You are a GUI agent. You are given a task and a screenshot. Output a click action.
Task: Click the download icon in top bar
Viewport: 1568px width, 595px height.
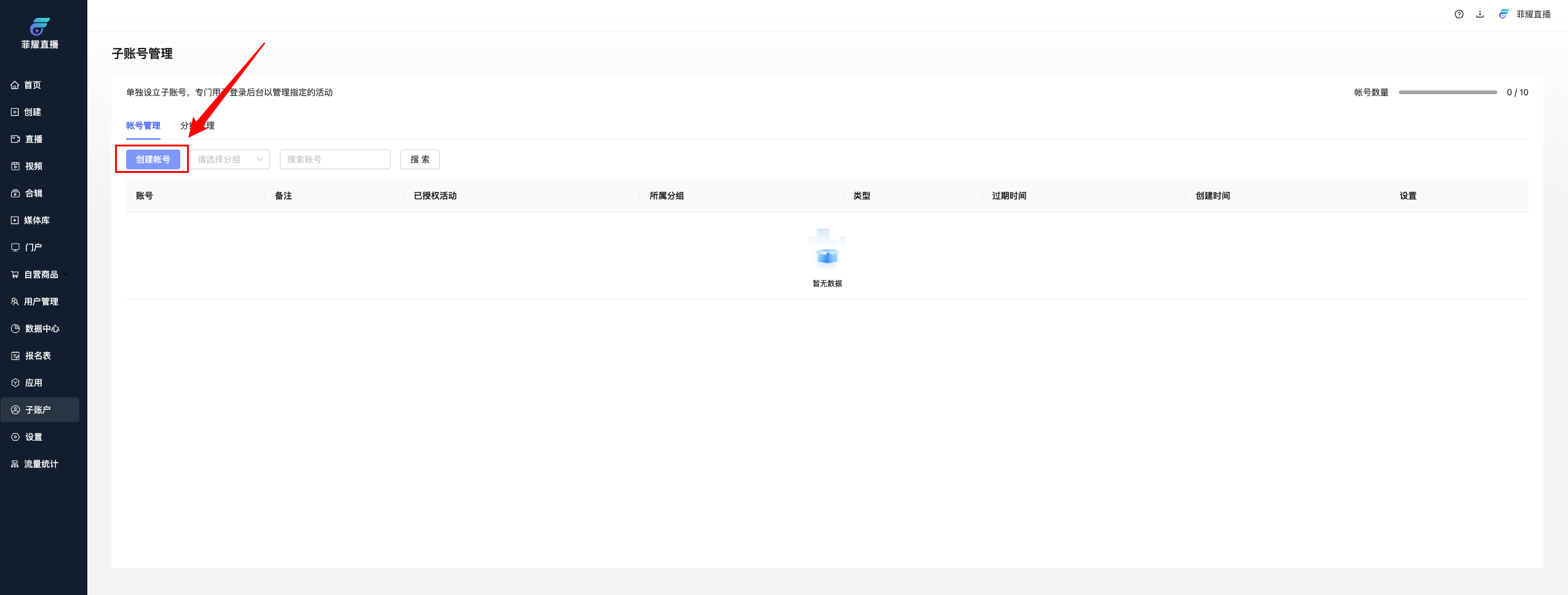[1479, 14]
